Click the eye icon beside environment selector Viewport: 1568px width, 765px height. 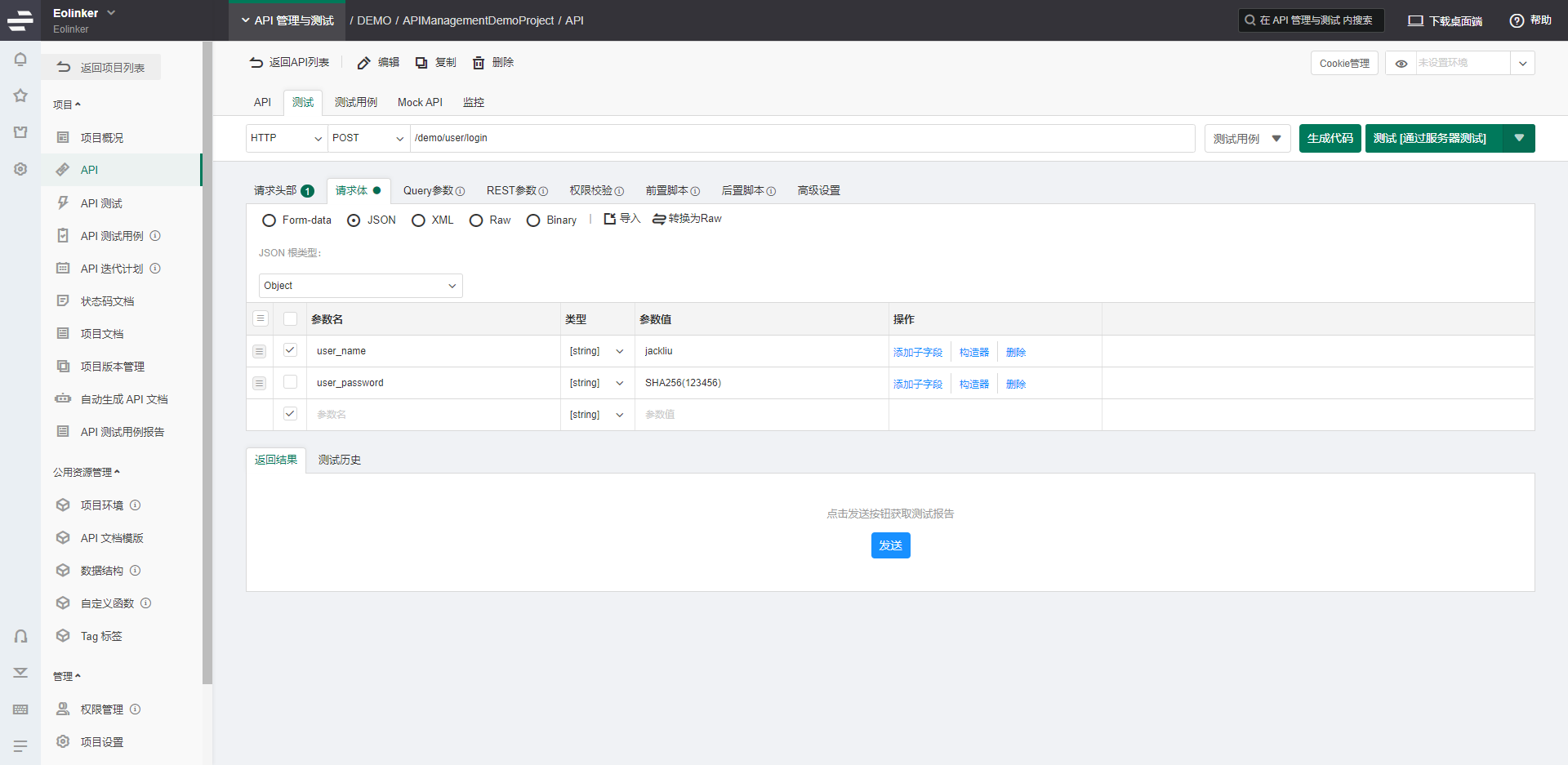click(x=1401, y=64)
